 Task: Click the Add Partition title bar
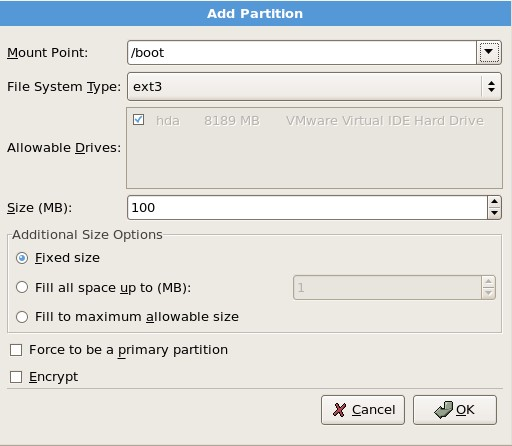click(255, 13)
